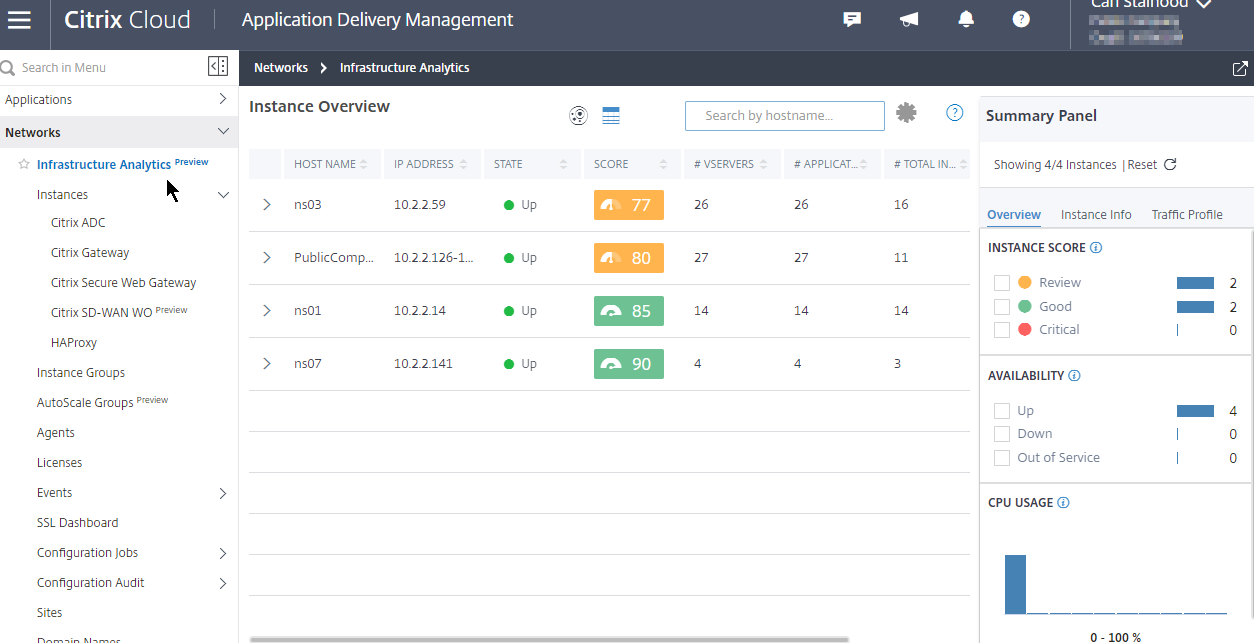Expand the Configuration Jobs submenu
Screen dimensions: 1254x643
pyautogui.click(x=223, y=553)
